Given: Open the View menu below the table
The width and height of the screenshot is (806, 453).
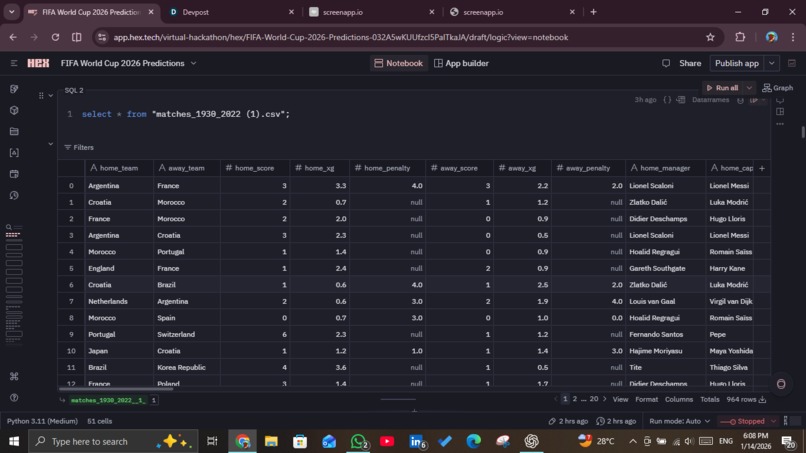Looking at the screenshot, I should coord(620,400).
